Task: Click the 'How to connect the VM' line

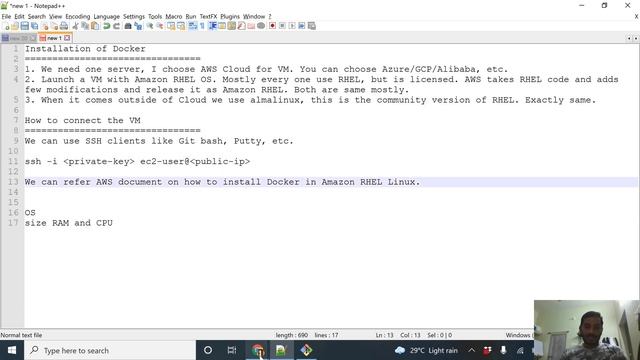Action: (x=82, y=120)
